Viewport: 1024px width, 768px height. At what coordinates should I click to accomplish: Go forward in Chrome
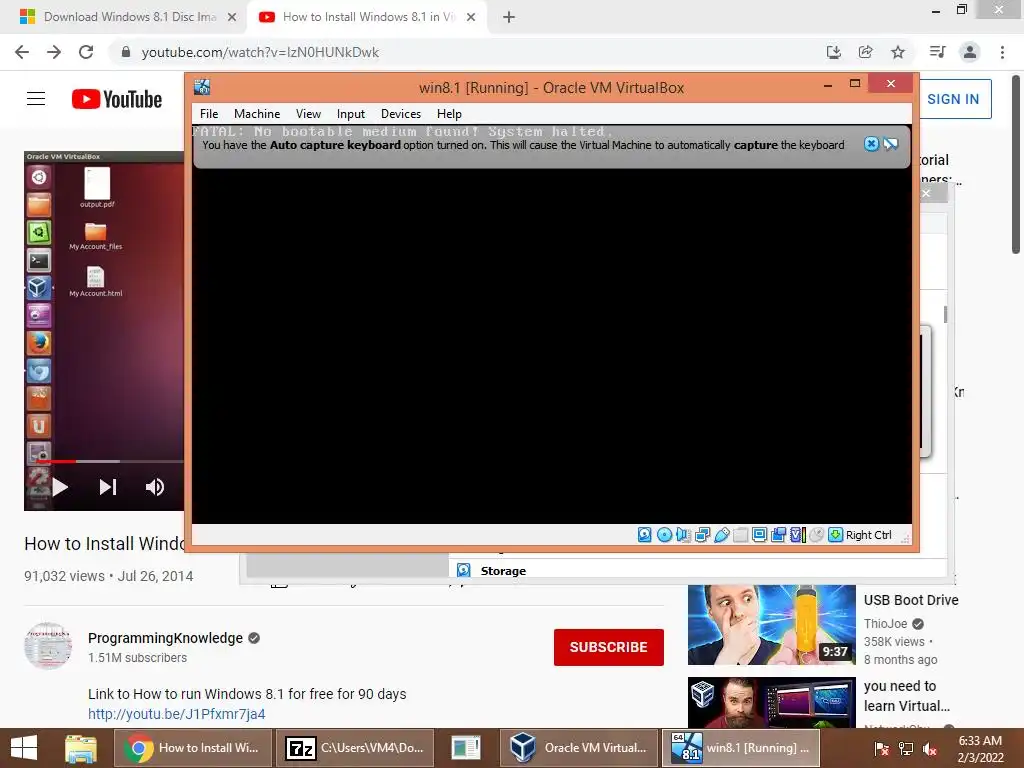[x=54, y=52]
